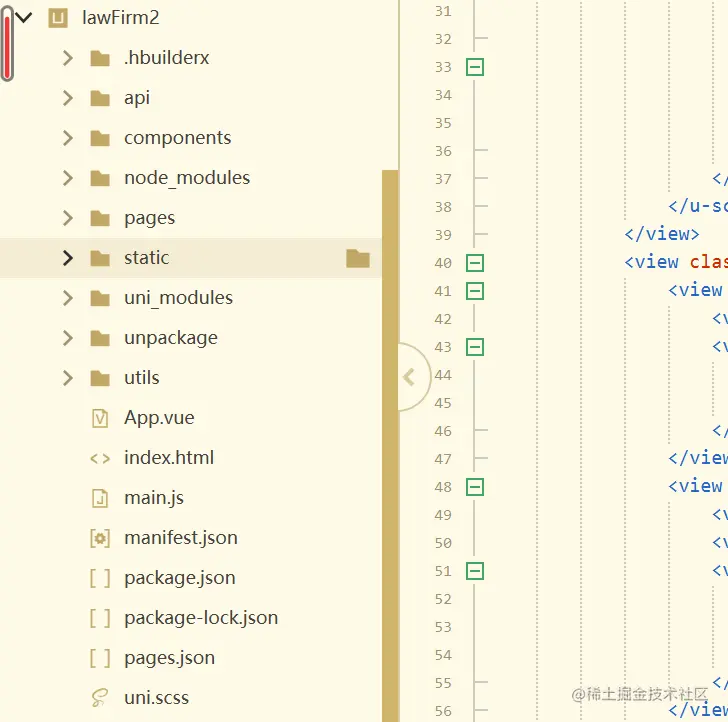Viewport: 728px width, 722px height.
Task: Click the static folder icon
Action: click(x=100, y=259)
